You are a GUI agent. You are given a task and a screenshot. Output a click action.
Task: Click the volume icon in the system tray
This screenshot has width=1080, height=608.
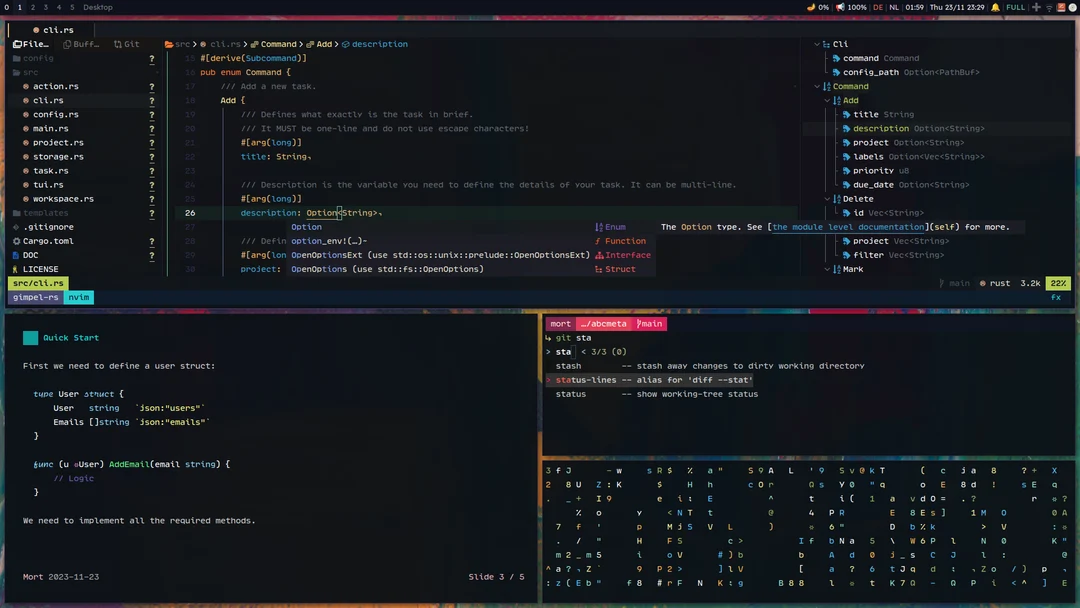click(838, 7)
